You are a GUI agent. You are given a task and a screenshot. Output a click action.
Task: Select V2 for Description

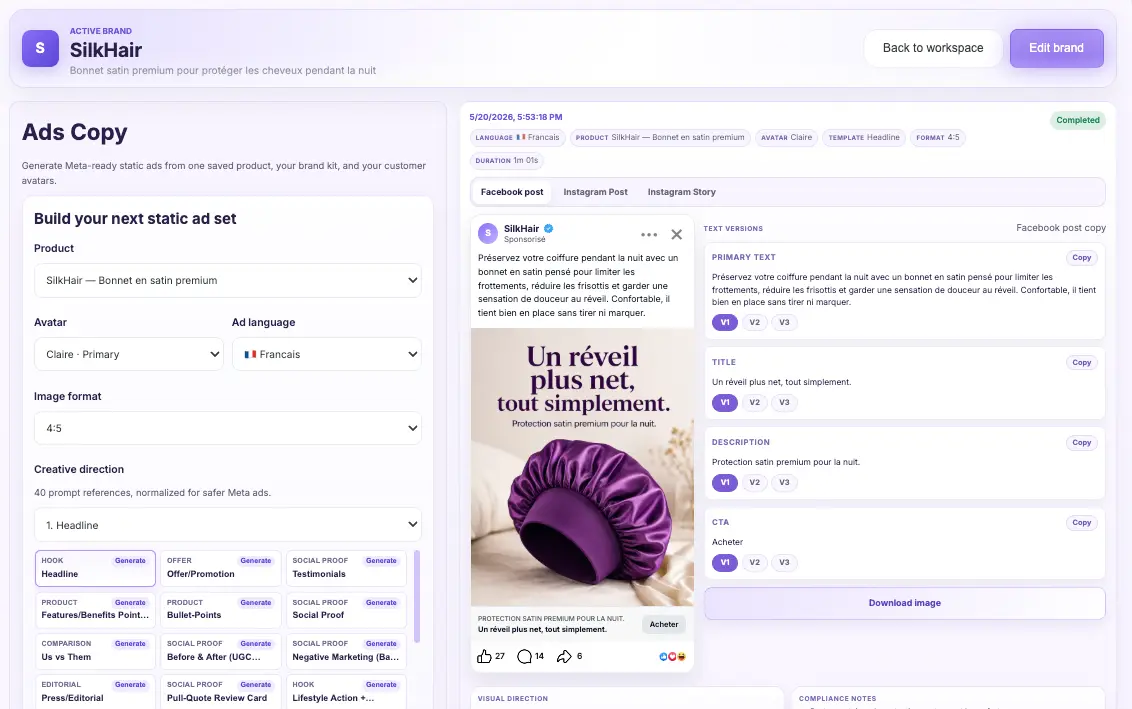754,482
